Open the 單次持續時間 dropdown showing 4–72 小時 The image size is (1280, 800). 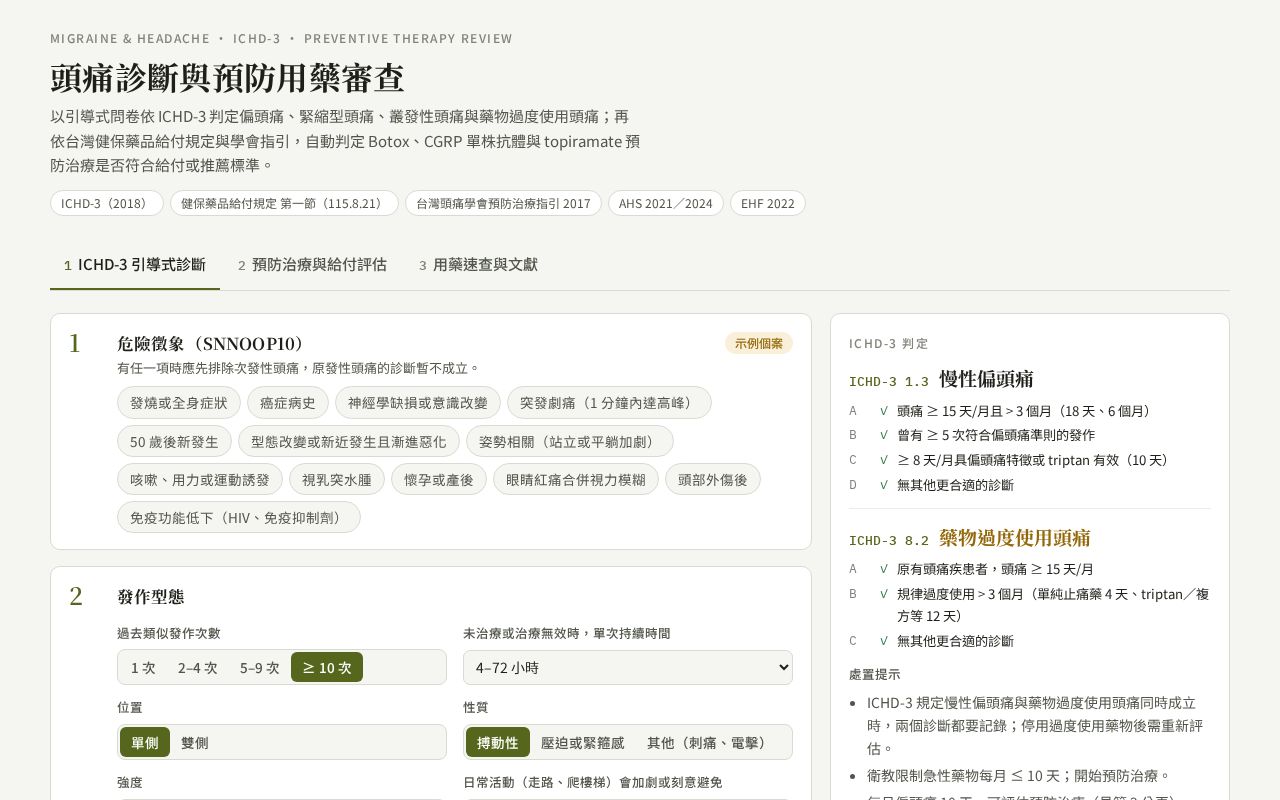[x=628, y=667]
